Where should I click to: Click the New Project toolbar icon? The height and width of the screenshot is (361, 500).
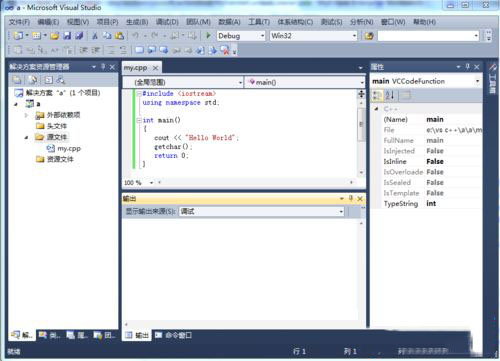point(18,36)
